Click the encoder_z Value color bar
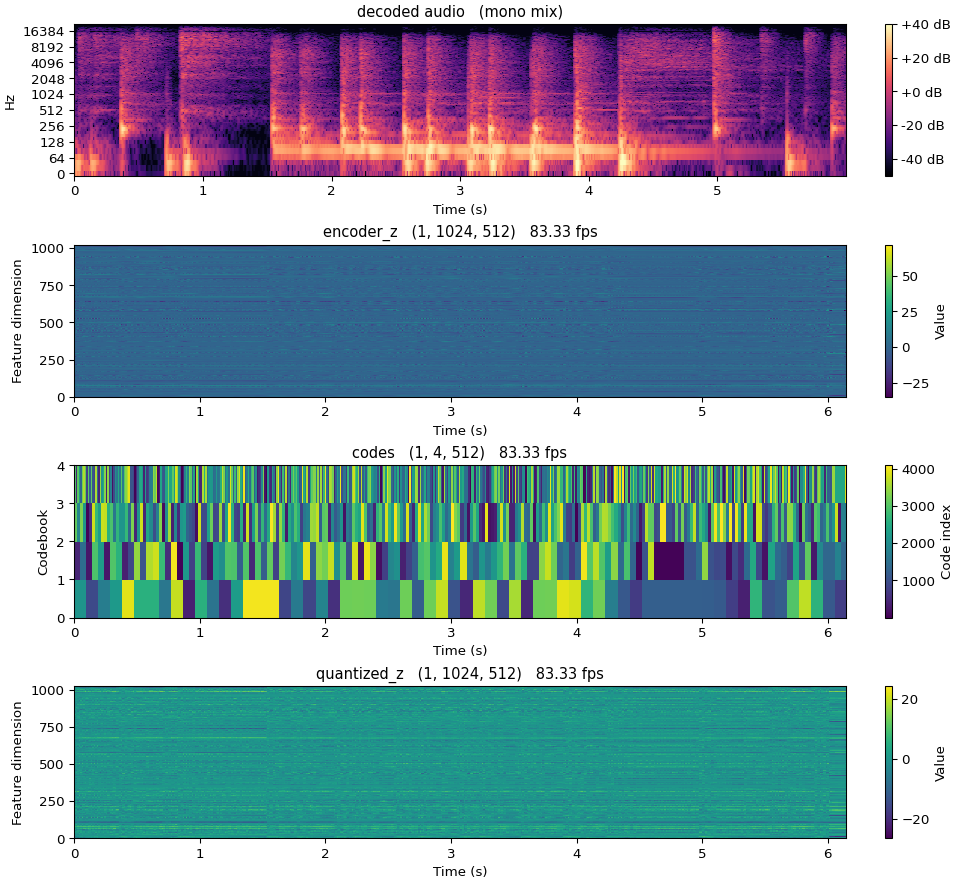Image resolution: width=960 pixels, height=883 pixels. tap(889, 321)
